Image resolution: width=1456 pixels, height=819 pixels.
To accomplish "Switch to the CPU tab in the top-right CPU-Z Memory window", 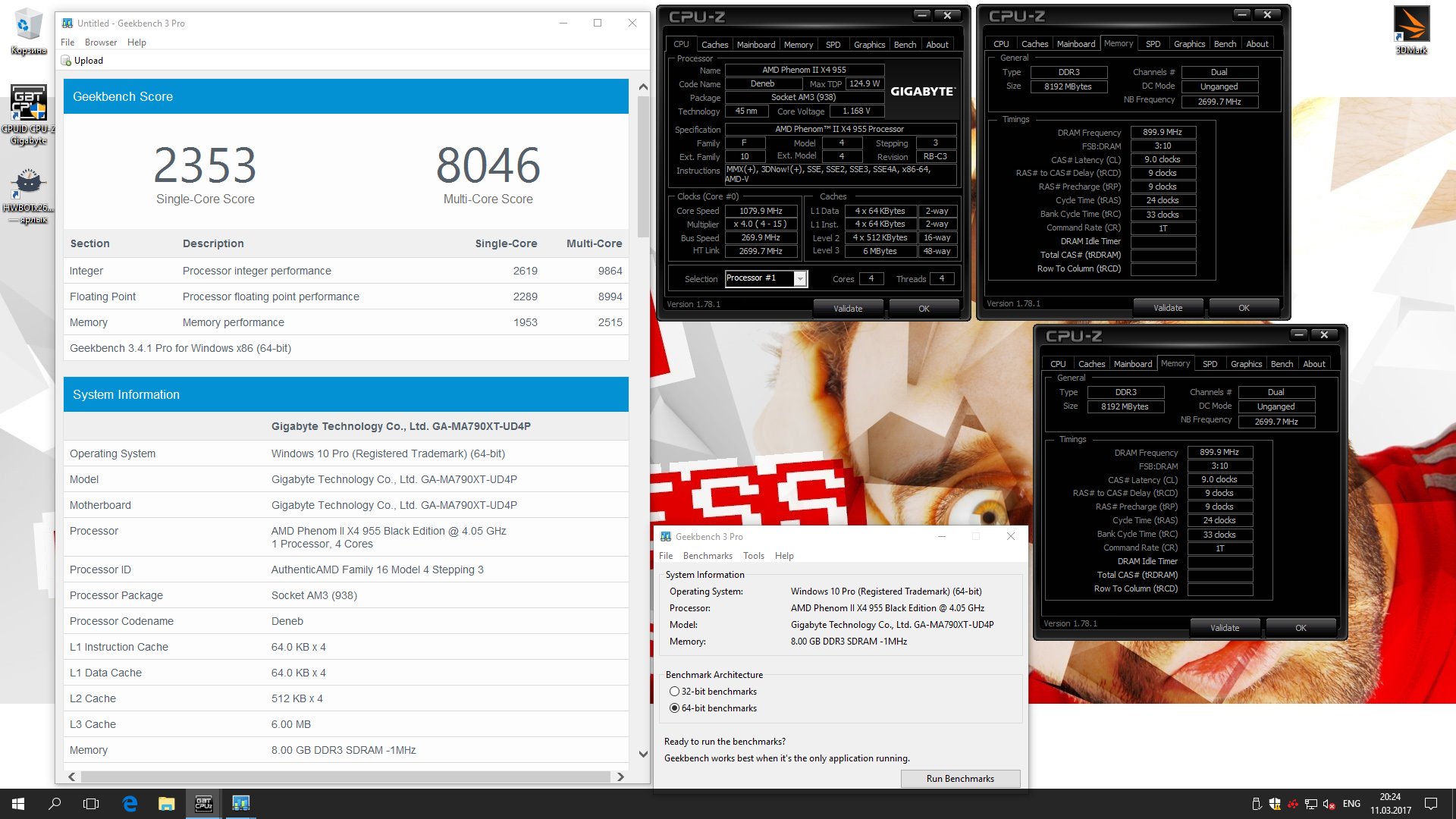I will tap(1001, 44).
